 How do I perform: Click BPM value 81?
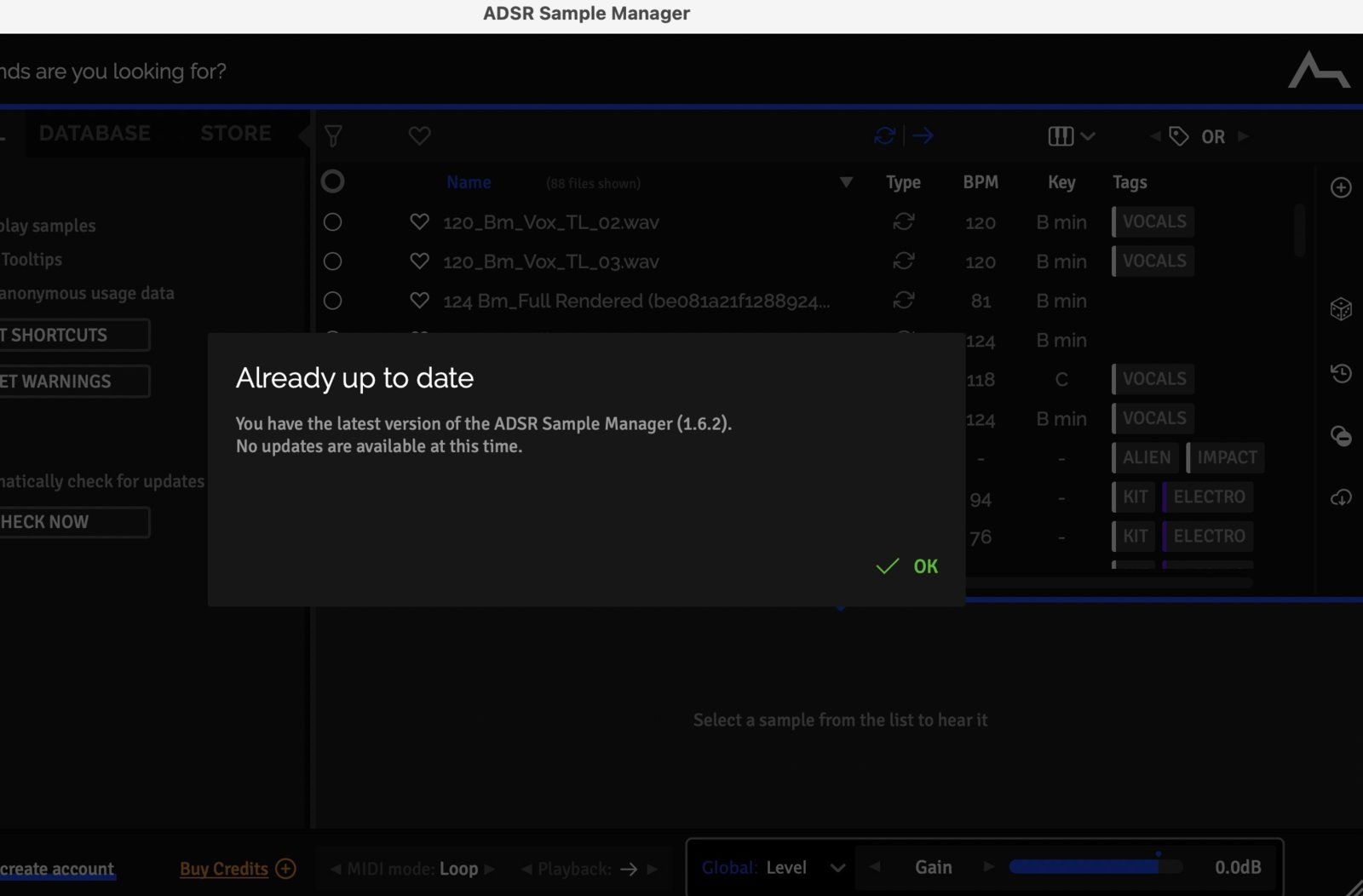(981, 301)
